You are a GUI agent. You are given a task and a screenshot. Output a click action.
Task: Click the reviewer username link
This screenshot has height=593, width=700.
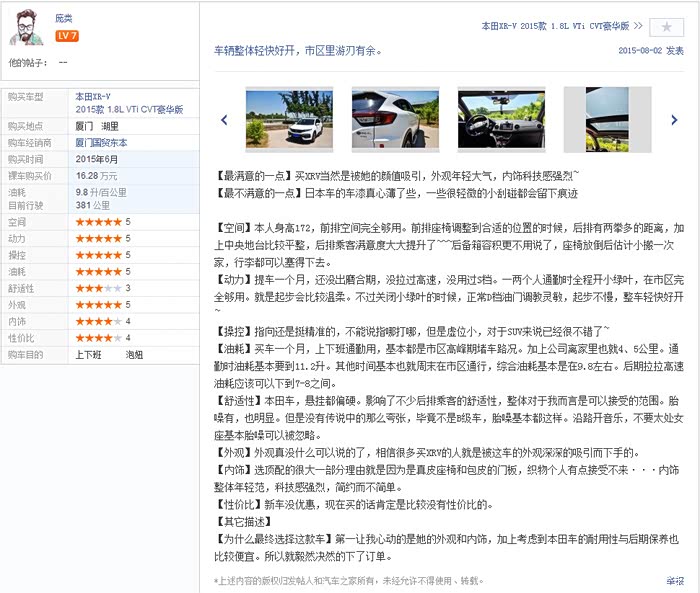click(63, 18)
